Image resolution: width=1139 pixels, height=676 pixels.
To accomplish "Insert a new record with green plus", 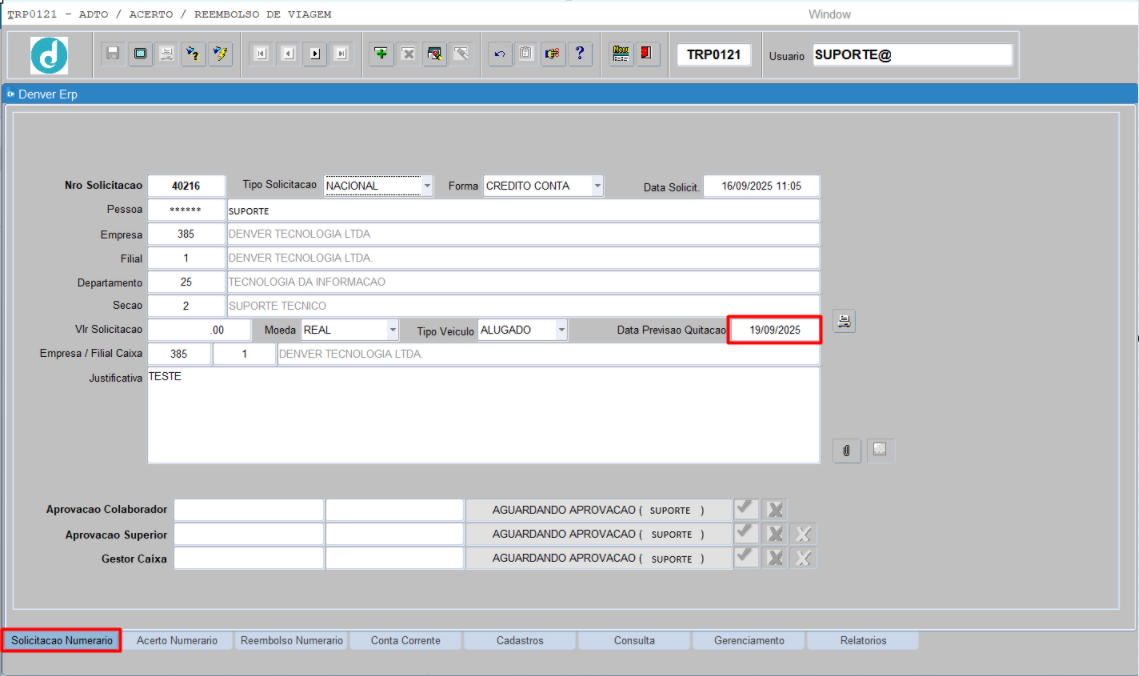I will point(381,54).
